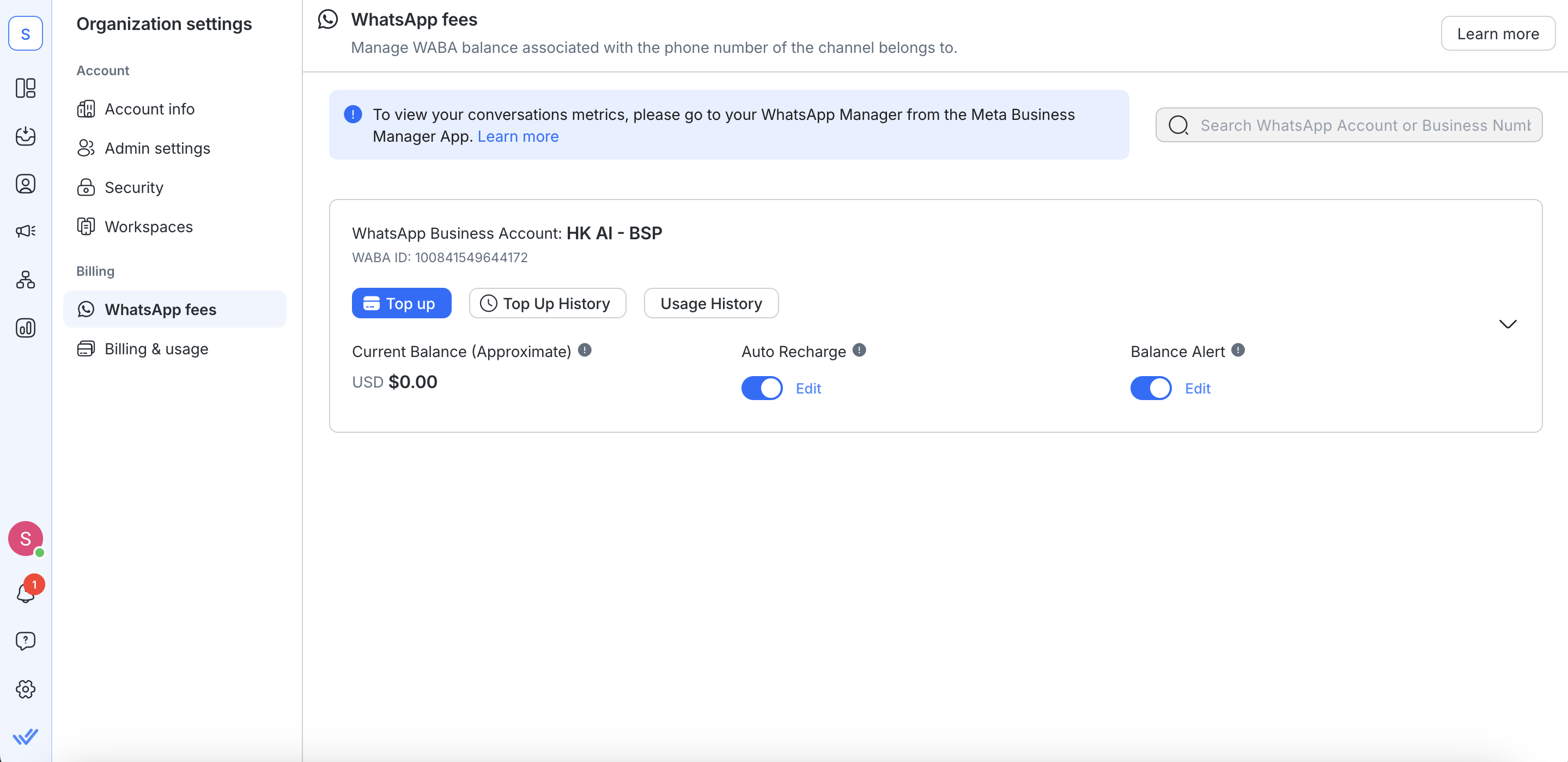This screenshot has width=1568, height=762.
Task: Open the workflows hierarchy icon
Action: (x=26, y=280)
